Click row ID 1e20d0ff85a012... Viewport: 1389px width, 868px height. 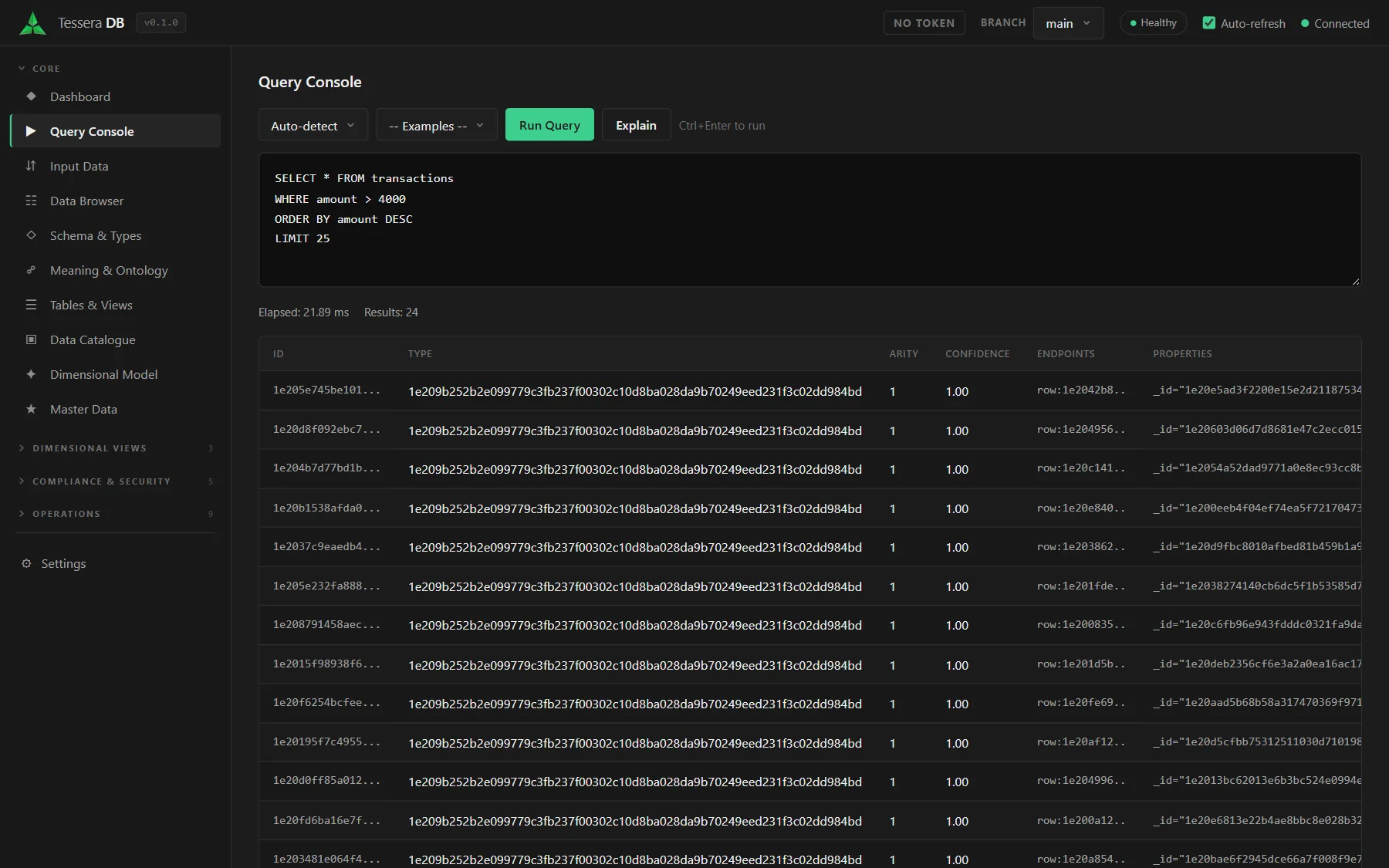pyautogui.click(x=326, y=781)
